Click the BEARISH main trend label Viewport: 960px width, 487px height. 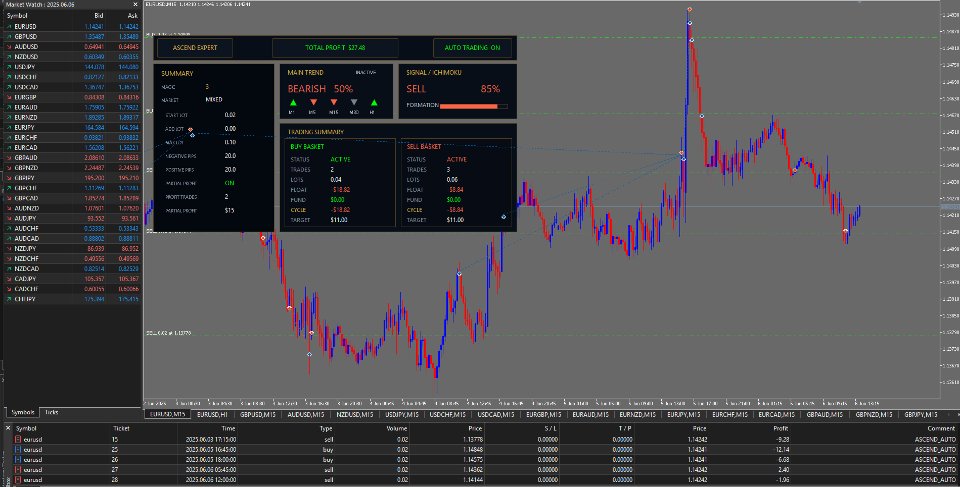307,89
